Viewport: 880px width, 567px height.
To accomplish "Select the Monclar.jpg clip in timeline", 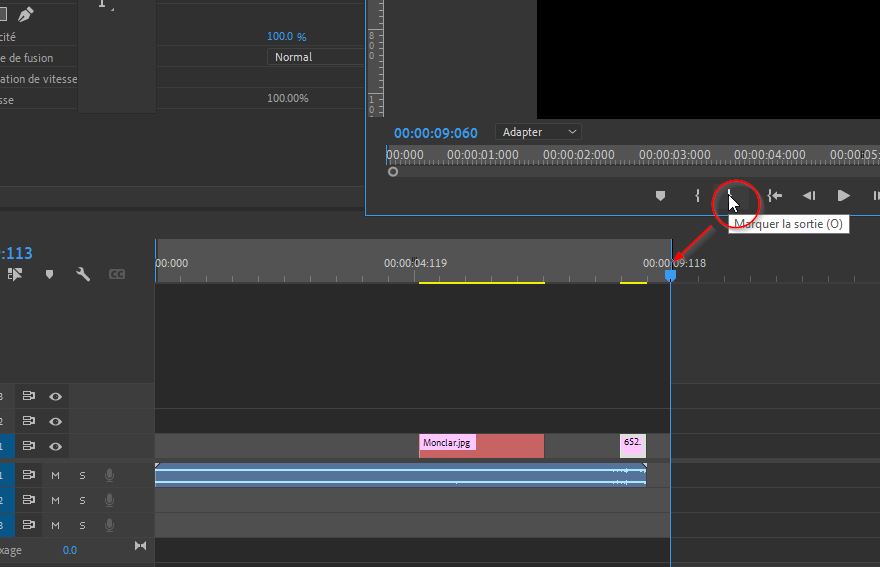I will (x=482, y=446).
